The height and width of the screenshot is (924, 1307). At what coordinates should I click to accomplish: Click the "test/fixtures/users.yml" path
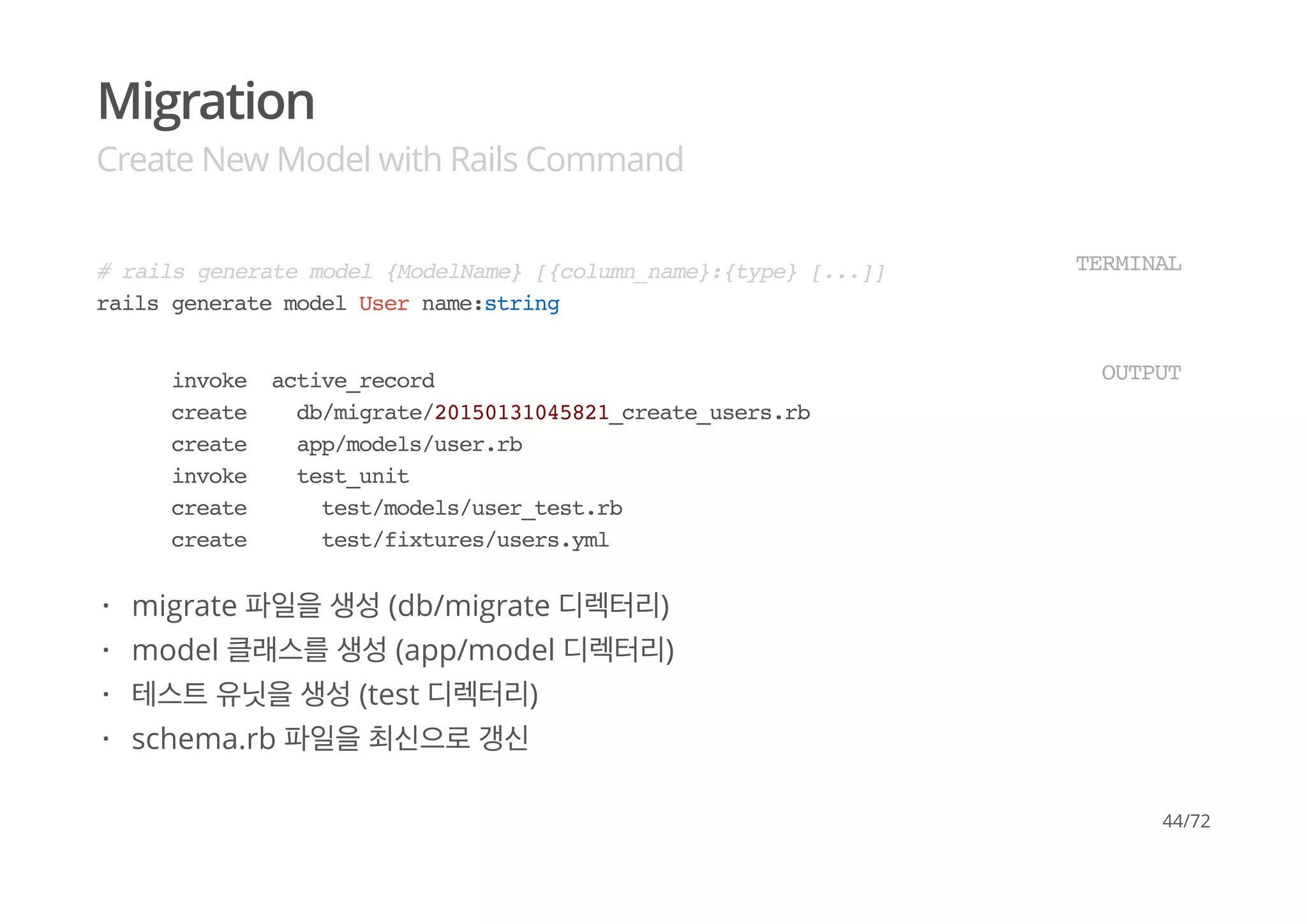click(465, 540)
